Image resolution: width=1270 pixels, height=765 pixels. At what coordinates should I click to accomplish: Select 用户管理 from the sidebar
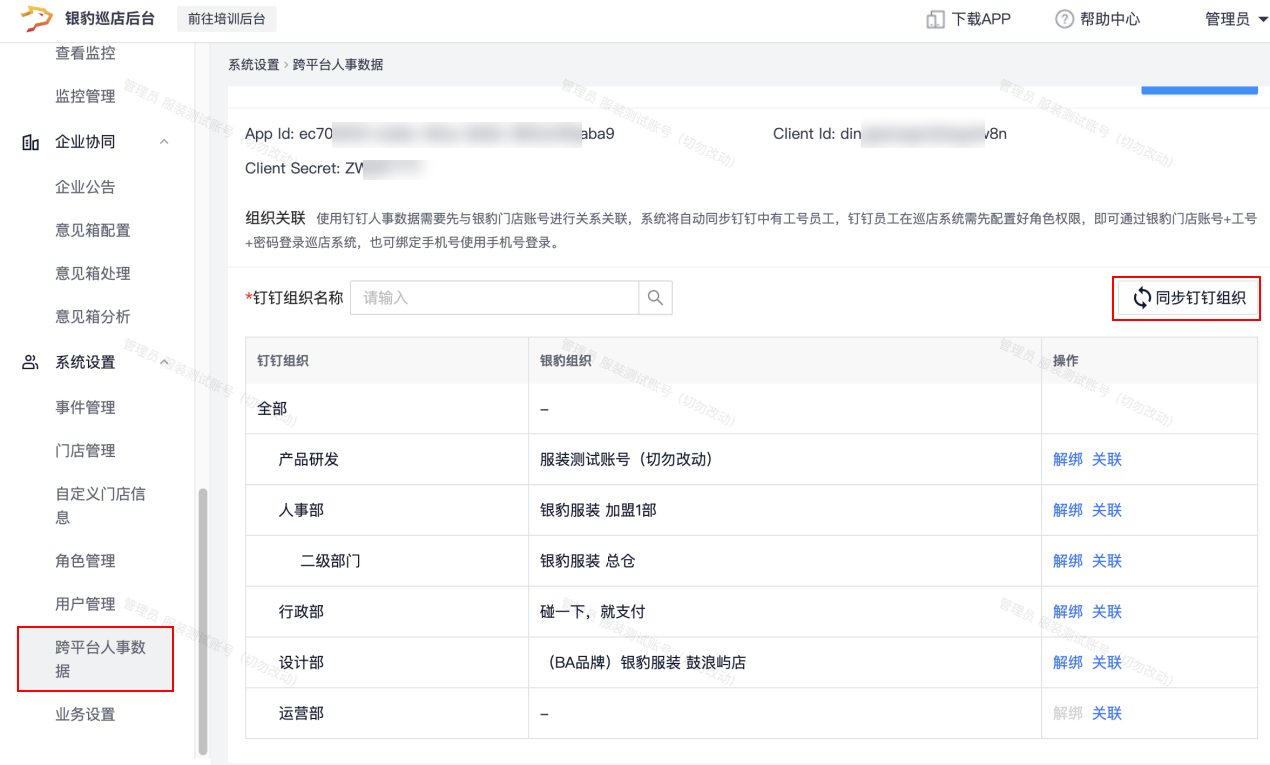click(85, 604)
